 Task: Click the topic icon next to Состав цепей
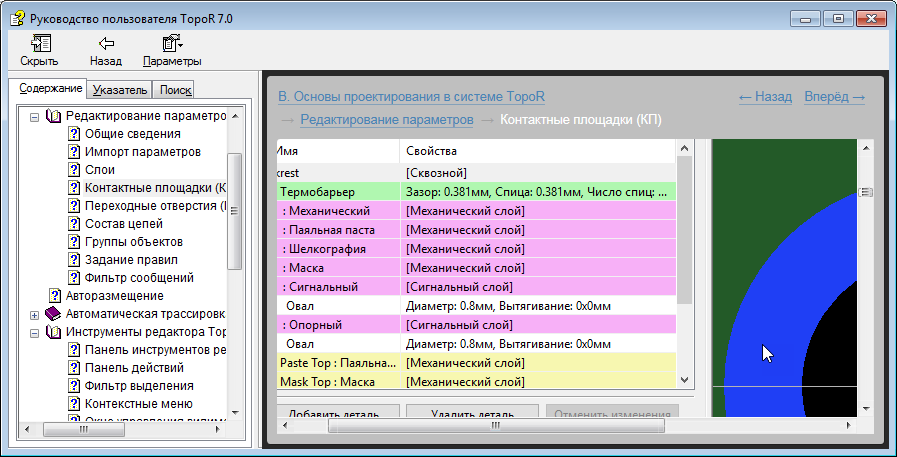coord(74,224)
